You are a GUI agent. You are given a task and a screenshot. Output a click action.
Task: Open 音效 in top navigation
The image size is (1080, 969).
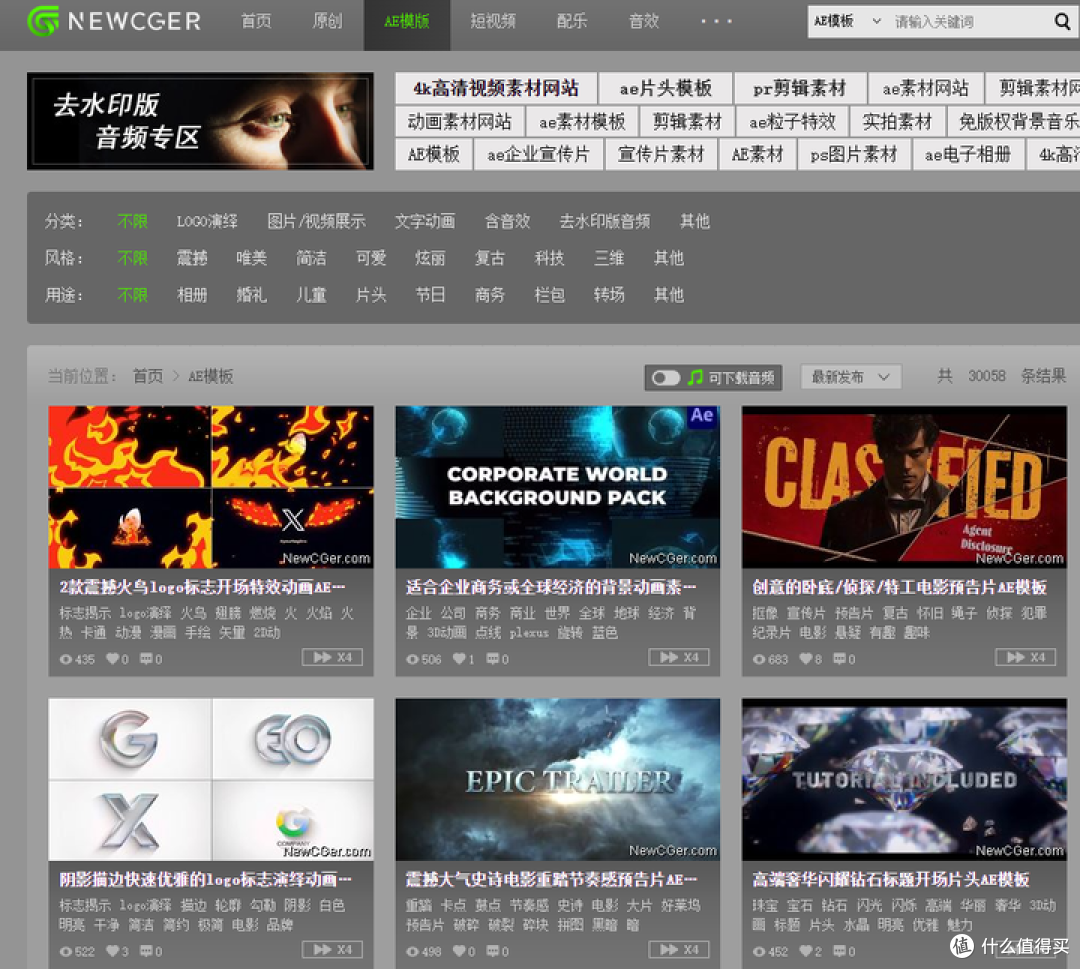(x=644, y=21)
